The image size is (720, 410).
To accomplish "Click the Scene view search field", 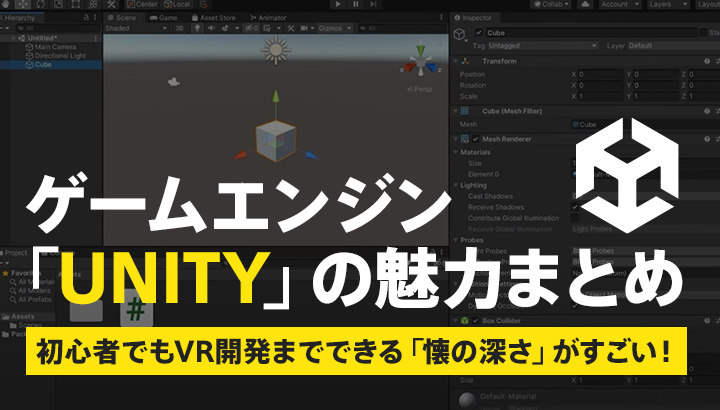I will [x=402, y=28].
